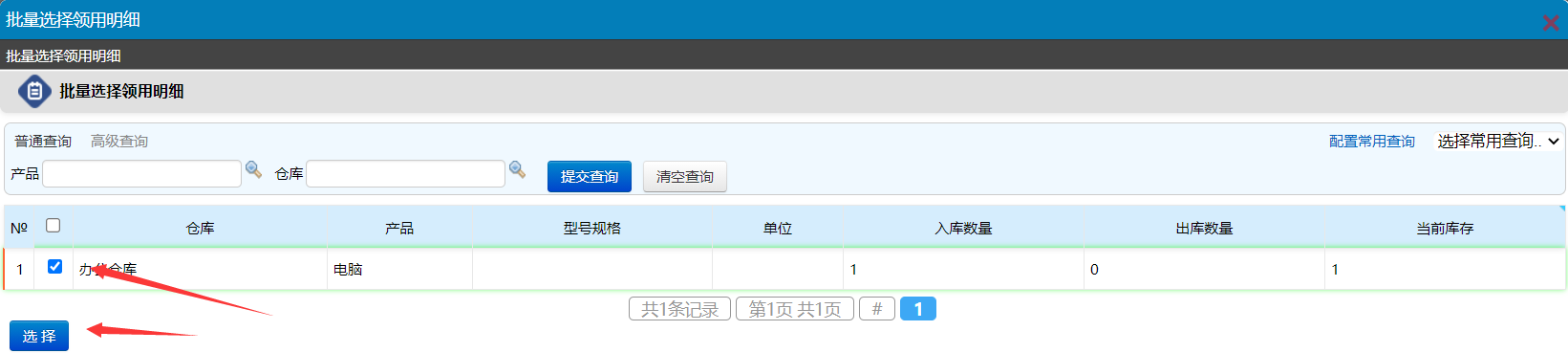Click the 单位 column header
Image resolution: width=1568 pixels, height=353 pixels.
point(778,228)
